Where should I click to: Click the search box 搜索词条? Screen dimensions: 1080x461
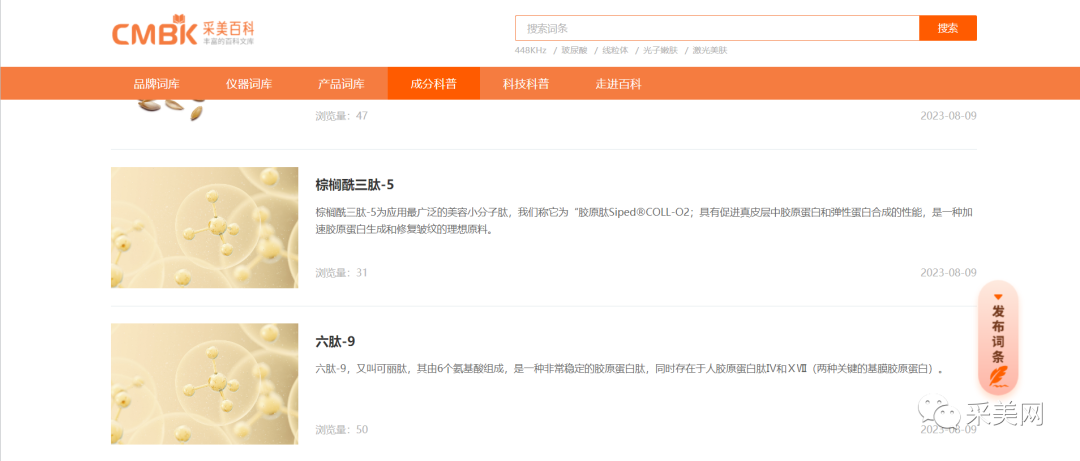716,28
